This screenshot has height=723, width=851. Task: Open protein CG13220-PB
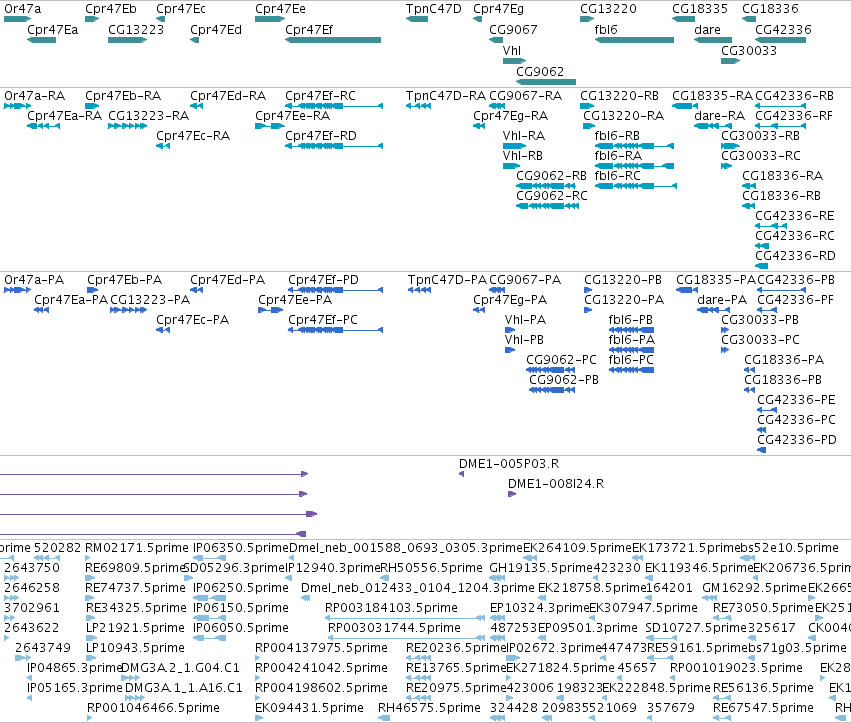point(590,290)
